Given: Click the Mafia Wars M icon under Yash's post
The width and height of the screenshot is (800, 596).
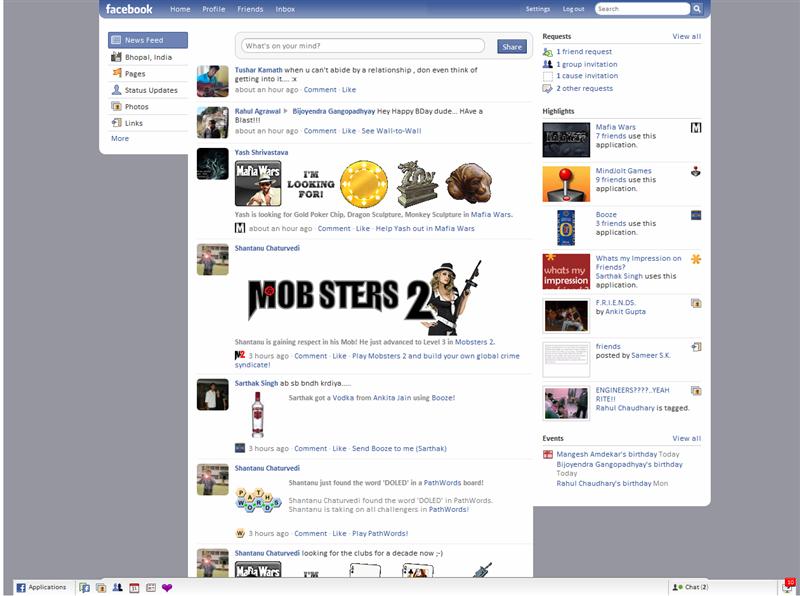Looking at the screenshot, I should (240, 228).
